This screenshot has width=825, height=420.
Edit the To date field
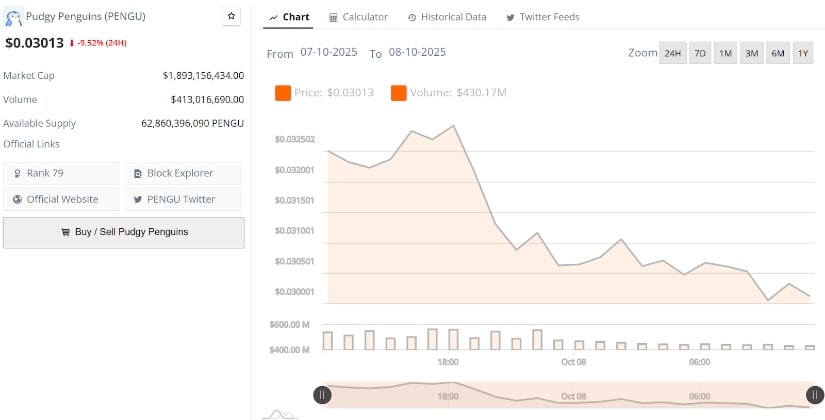tap(417, 53)
